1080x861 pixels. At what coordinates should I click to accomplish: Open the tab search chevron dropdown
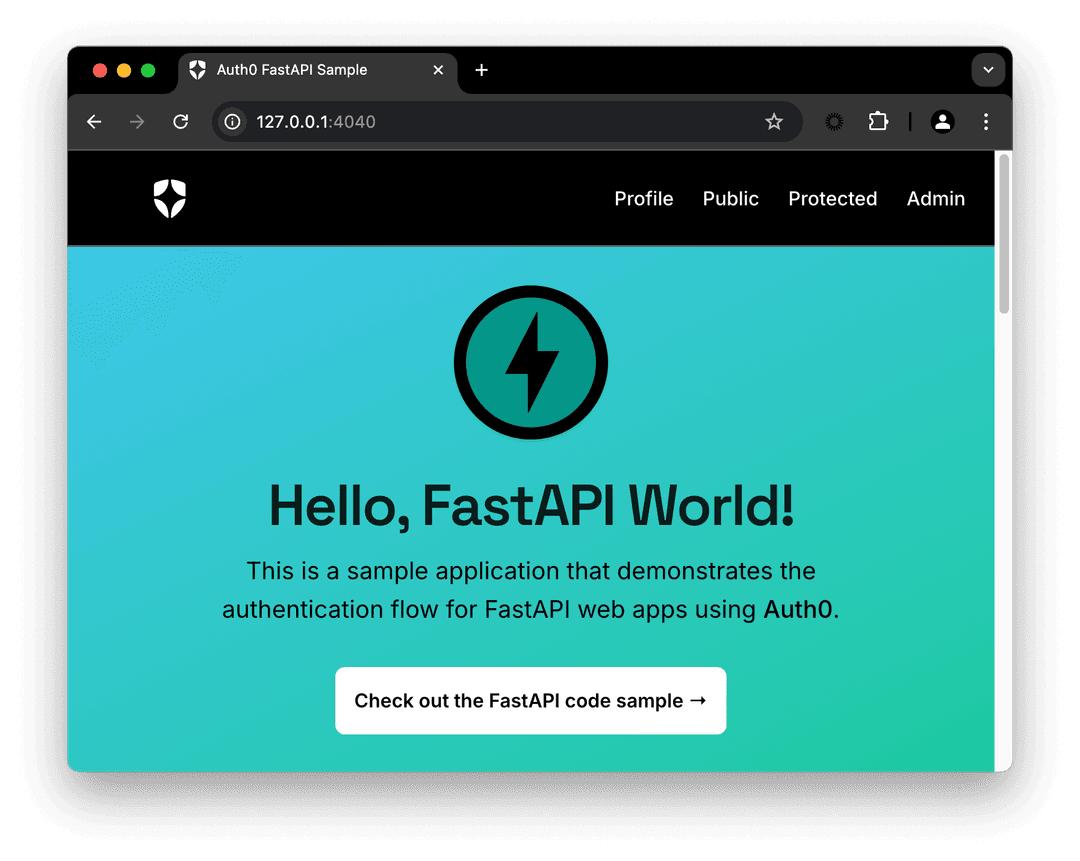point(988,70)
